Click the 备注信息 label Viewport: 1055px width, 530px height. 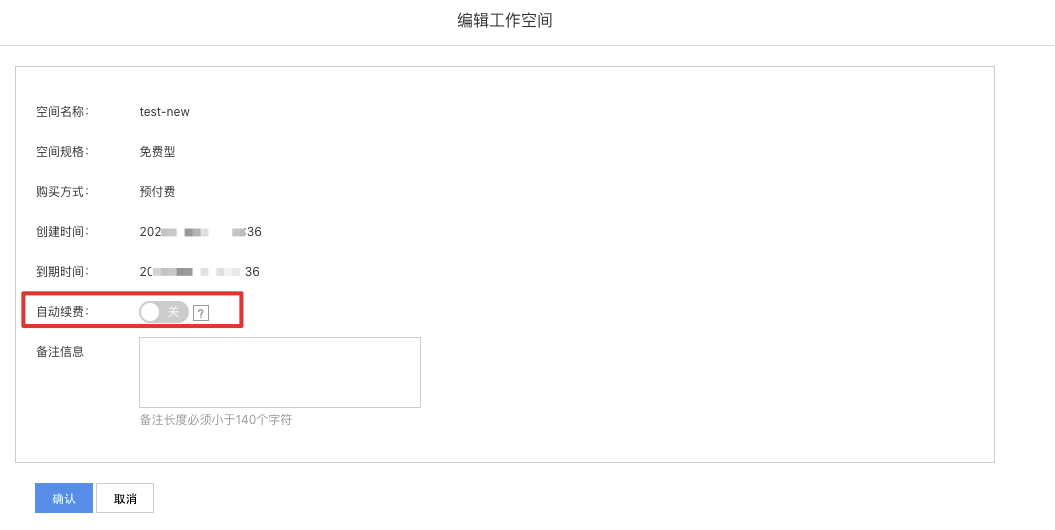click(x=61, y=352)
